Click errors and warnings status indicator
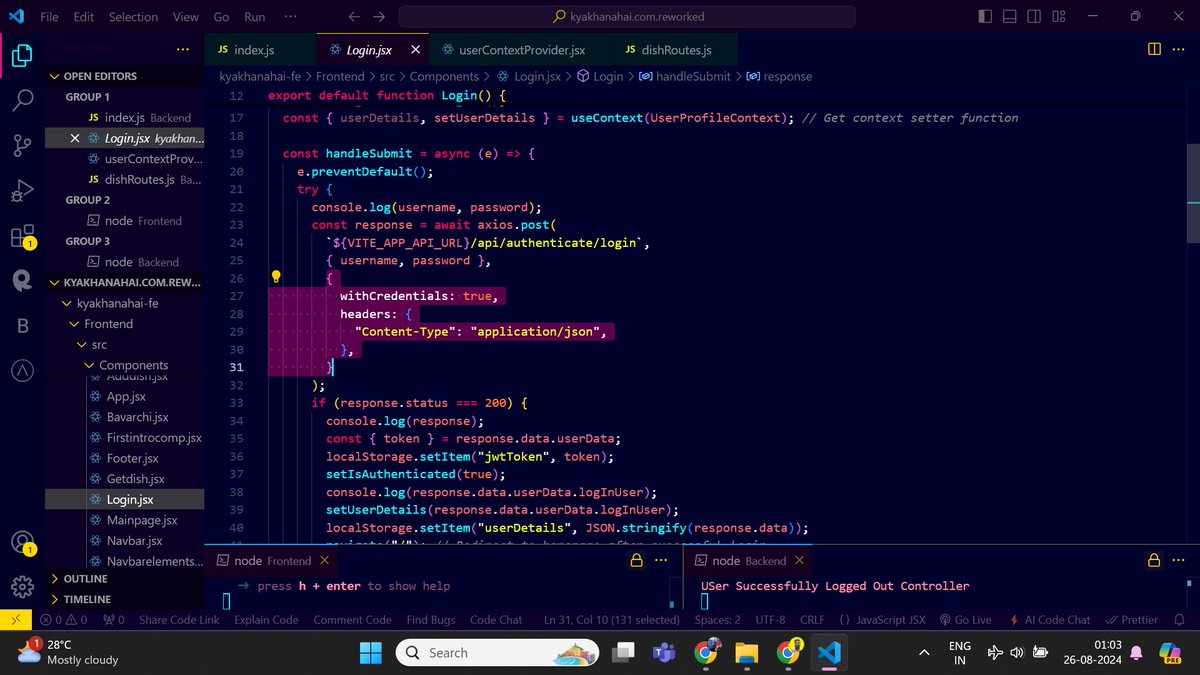The height and width of the screenshot is (675, 1200). pyautogui.click(x=65, y=620)
